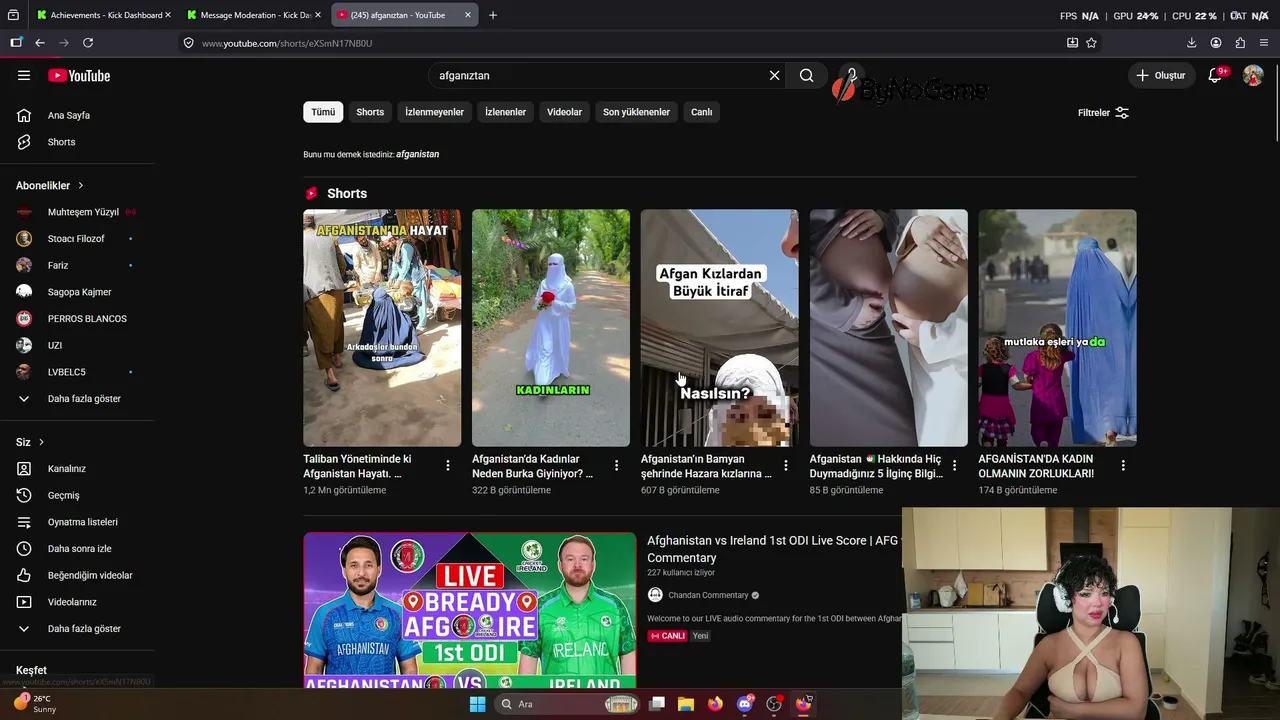
Task: Open options for 'Kadın Olmanın Zorlukları' short
Action: pos(1123,466)
